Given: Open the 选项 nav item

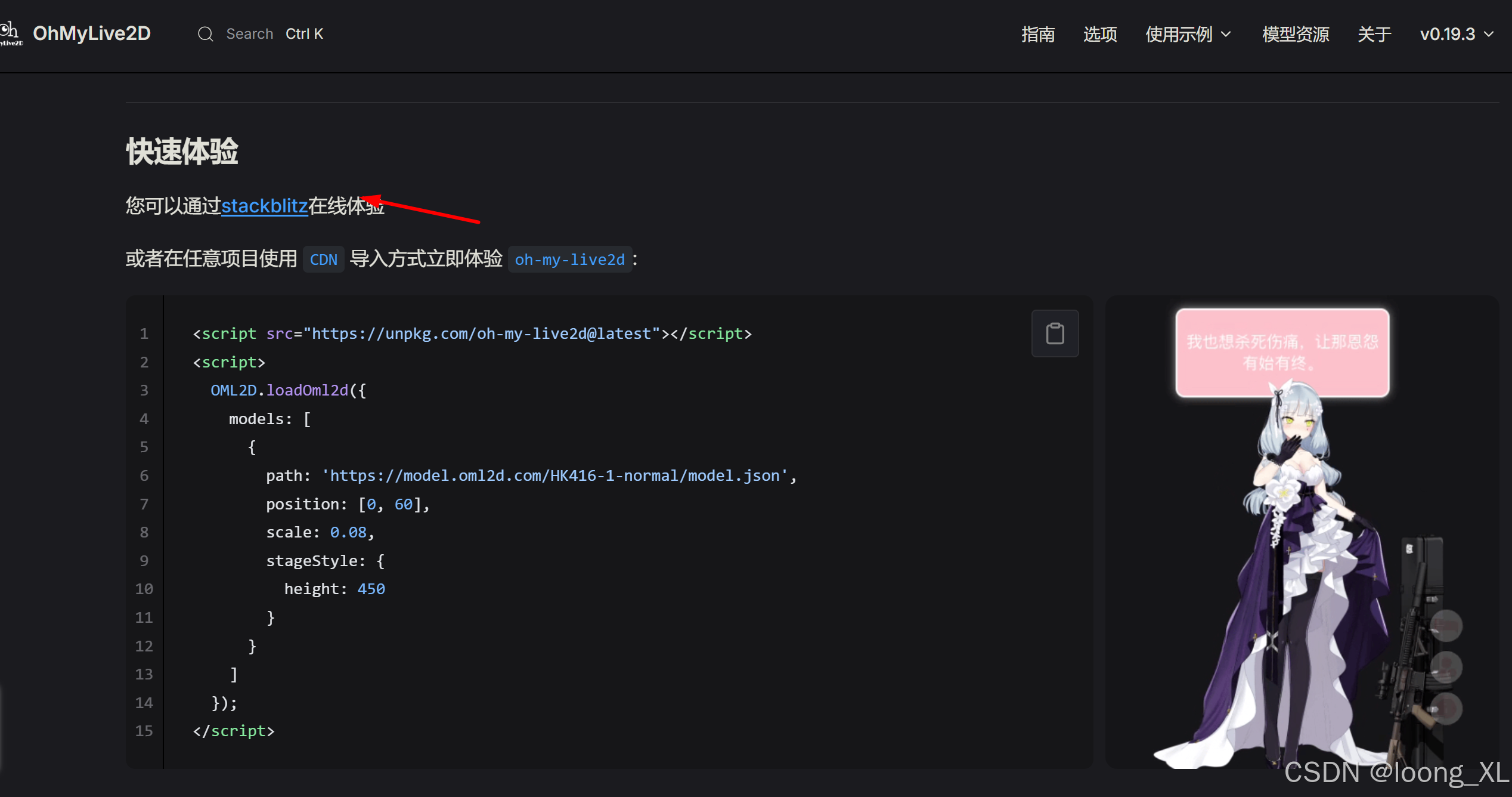Looking at the screenshot, I should [x=1100, y=34].
